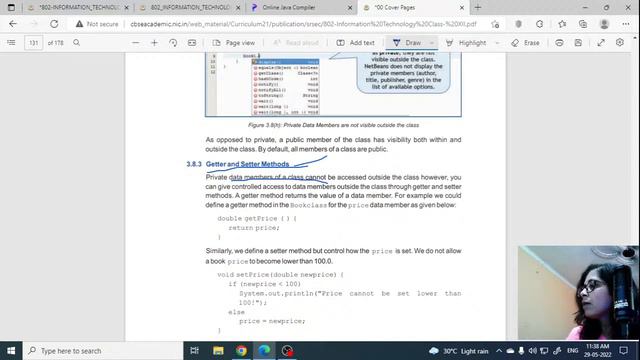Expand Draw tool ink options
The image size is (640, 360).
point(431,42)
